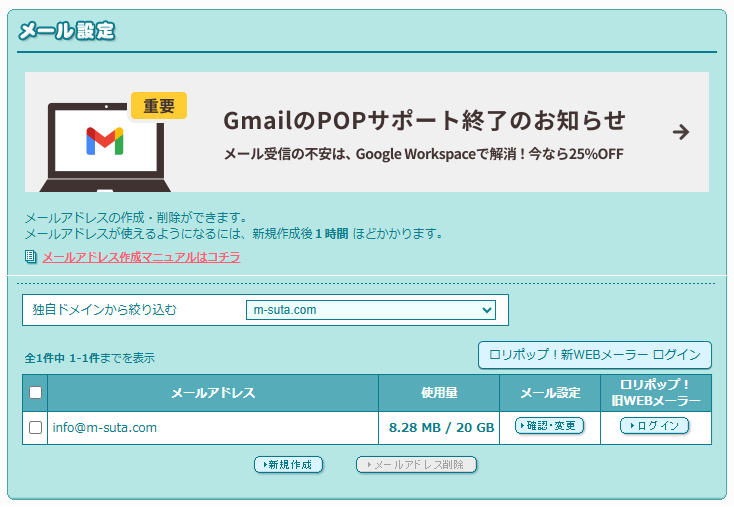
Task: Check the box for info@m-suta.com
Action: pyautogui.click(x=35, y=428)
